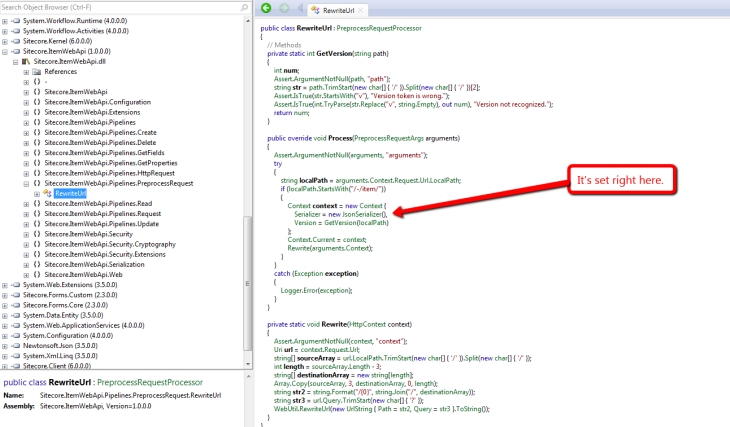Expand the References folder

[26, 72]
